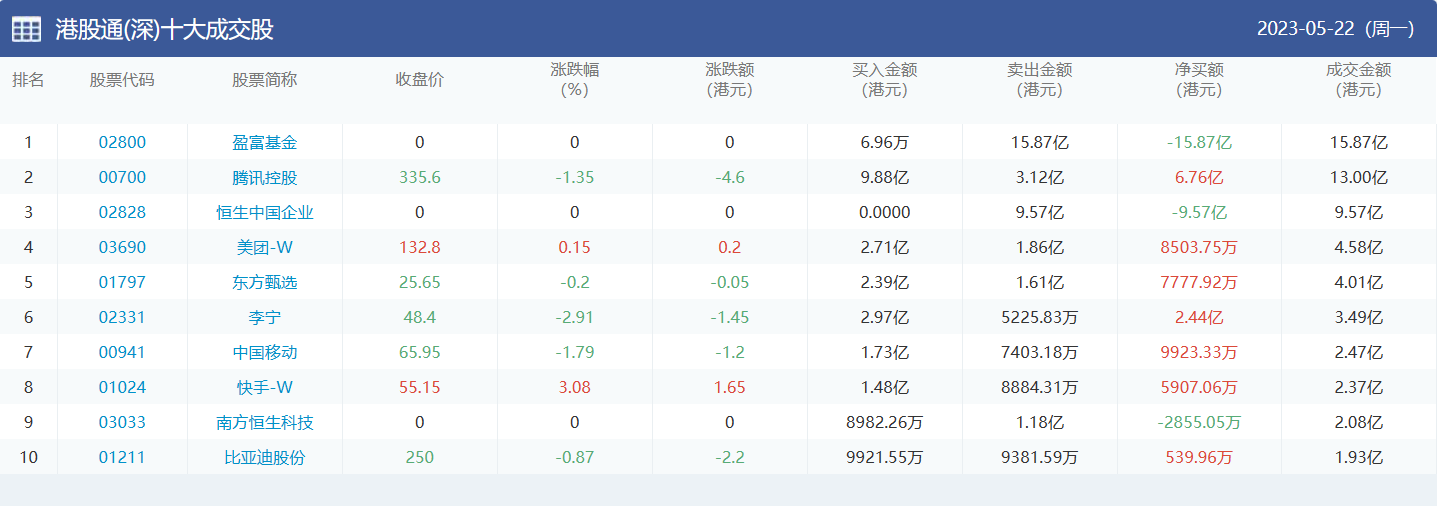The image size is (1437, 506).
Task: Click the 排名 column header
Action: pos(28,80)
